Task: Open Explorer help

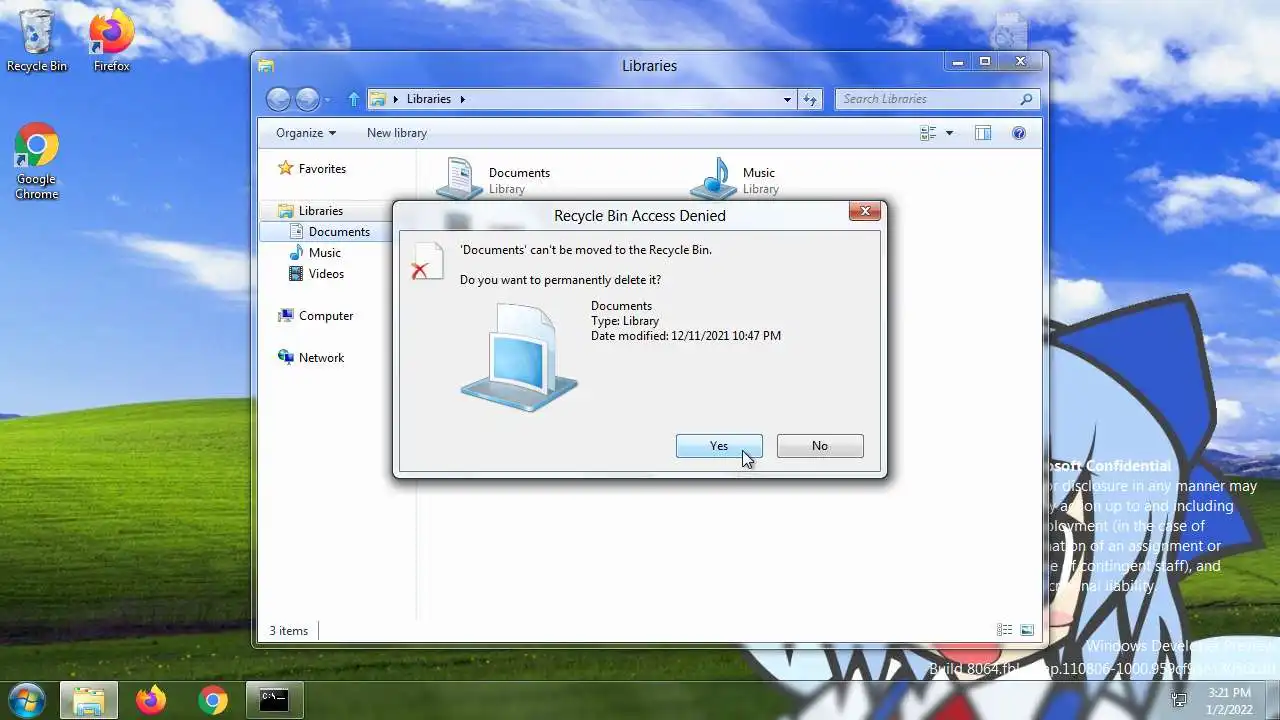Action: pyautogui.click(x=1019, y=133)
